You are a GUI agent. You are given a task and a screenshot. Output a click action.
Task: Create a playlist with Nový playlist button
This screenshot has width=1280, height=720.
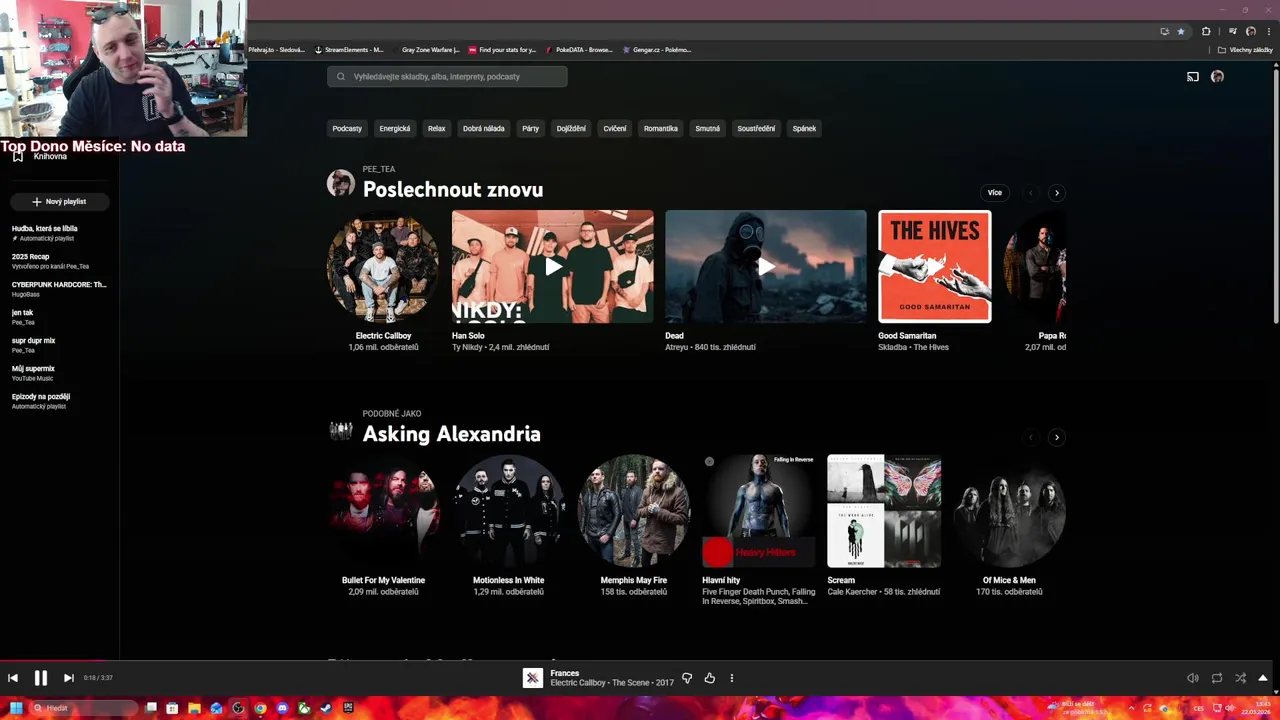coord(59,201)
